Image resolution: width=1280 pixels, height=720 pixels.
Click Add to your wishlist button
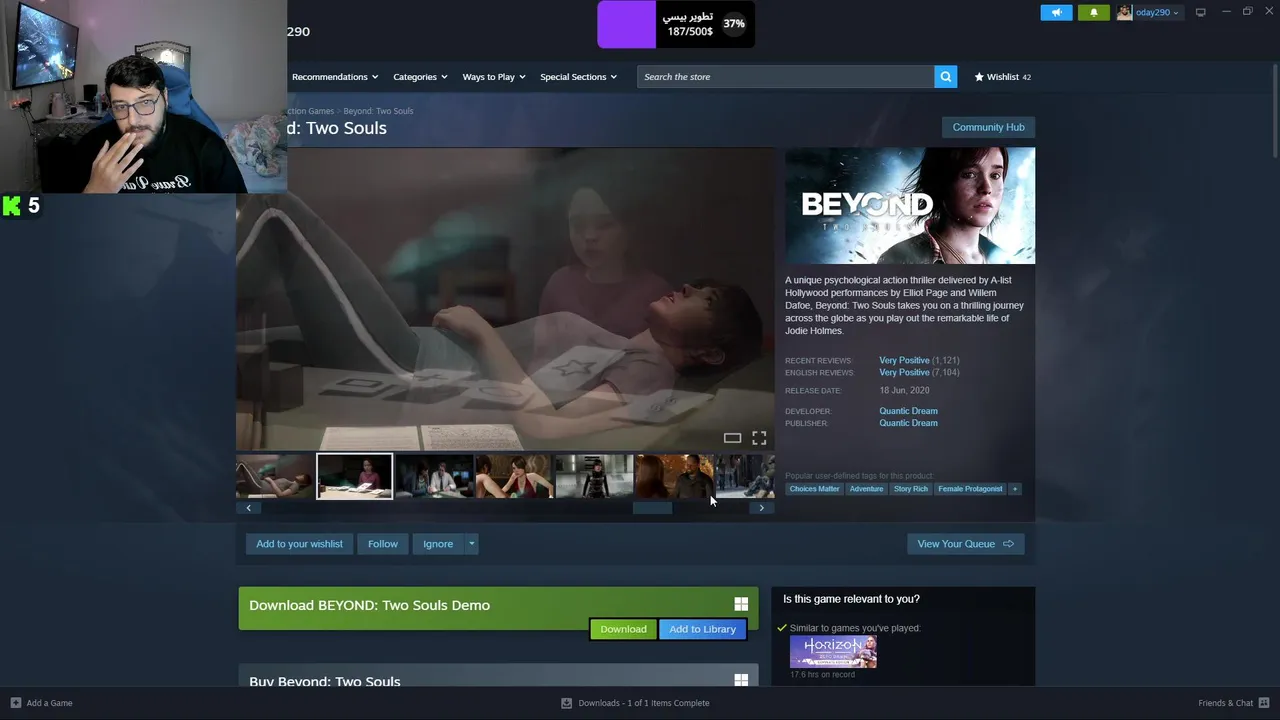tap(299, 544)
